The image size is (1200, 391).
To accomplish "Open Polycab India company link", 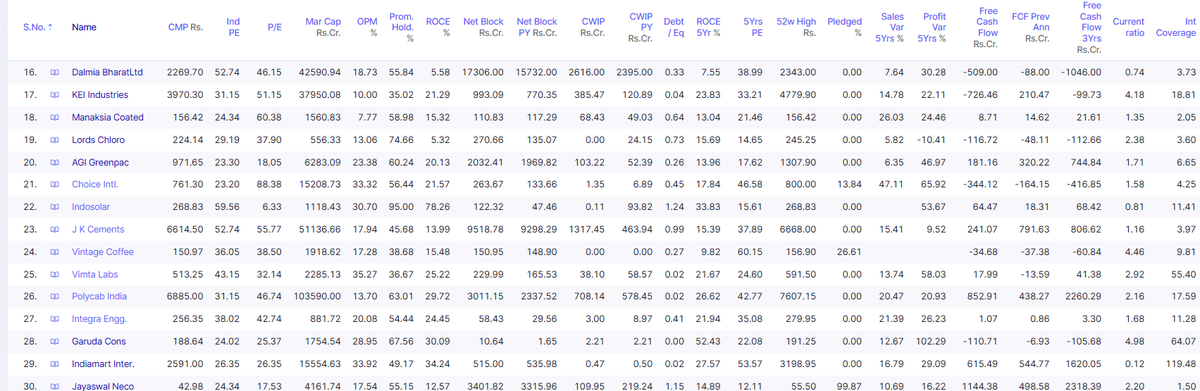I will tap(100, 296).
